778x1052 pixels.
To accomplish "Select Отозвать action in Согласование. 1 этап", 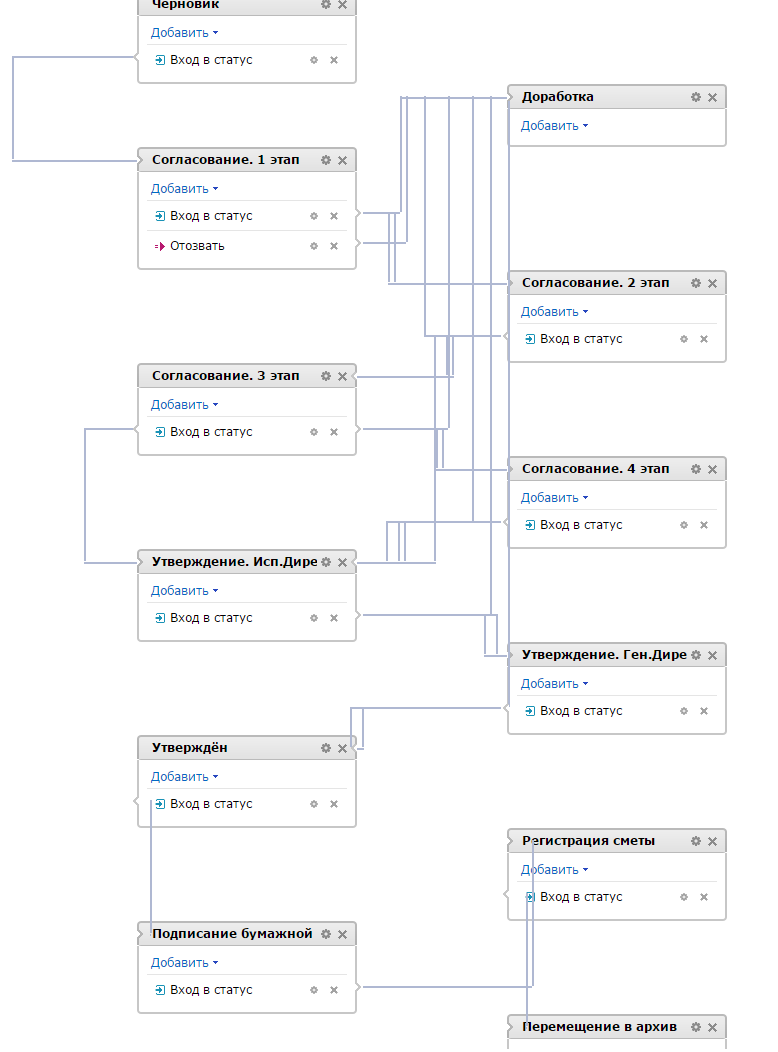I will click(x=197, y=246).
